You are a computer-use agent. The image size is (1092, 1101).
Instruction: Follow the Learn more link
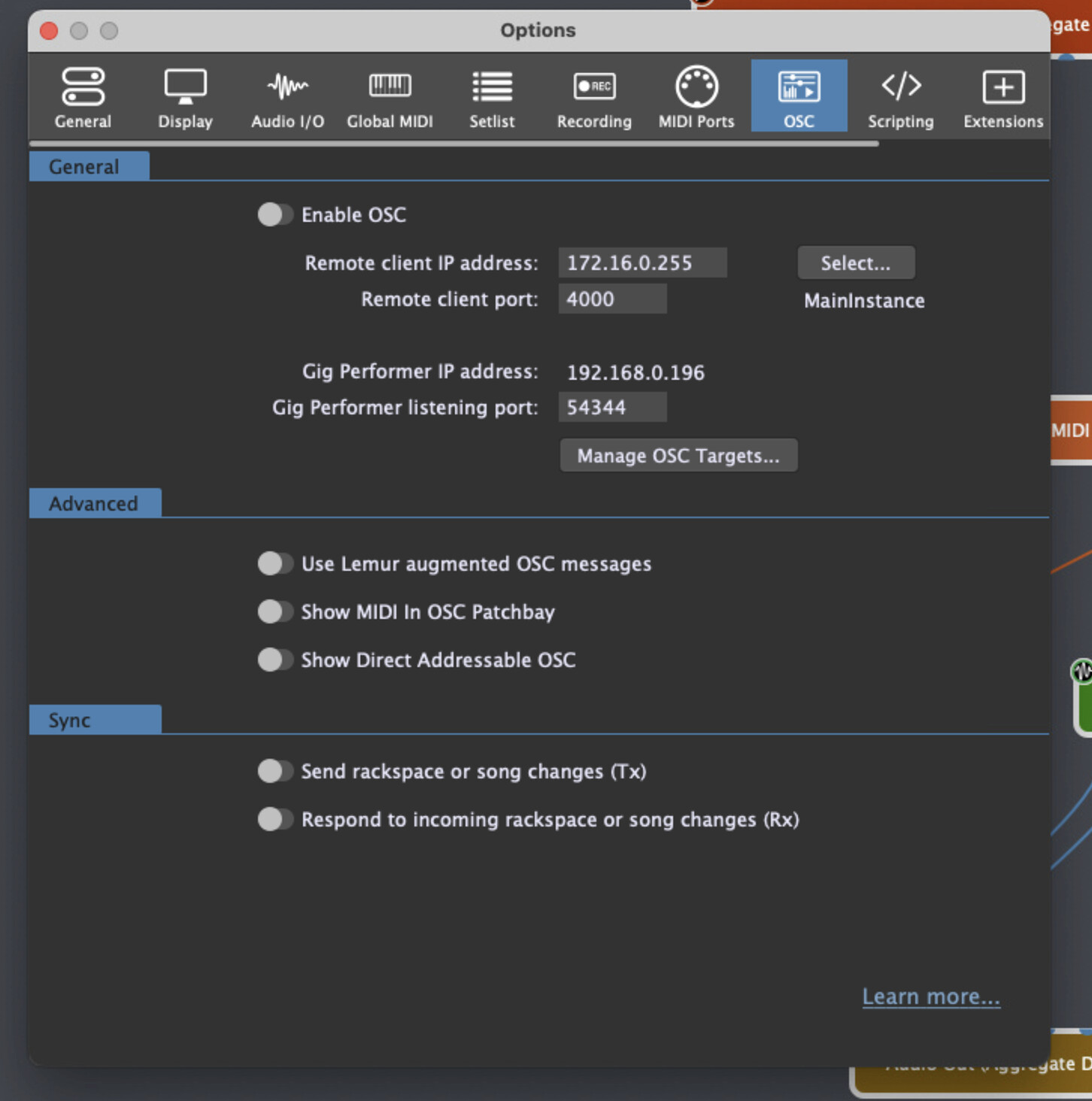(930, 996)
